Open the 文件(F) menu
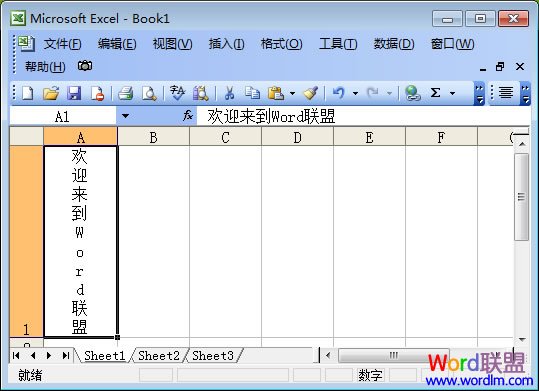The width and height of the screenshot is (539, 391). click(62, 44)
